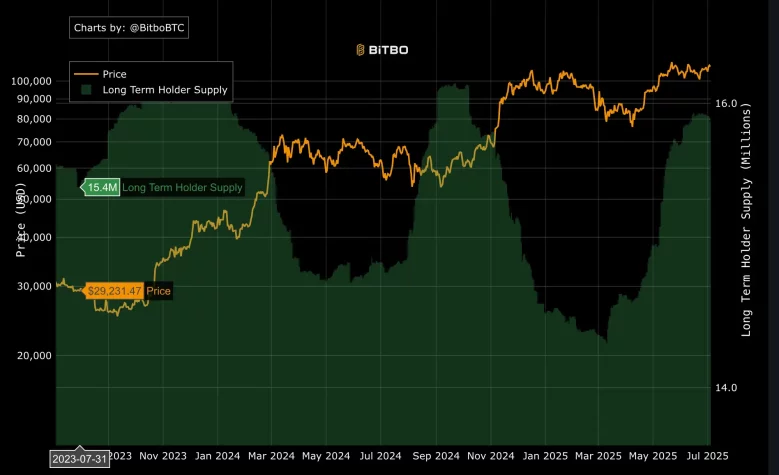Click the BITBO logo icon
The width and height of the screenshot is (779, 475).
pos(361,49)
